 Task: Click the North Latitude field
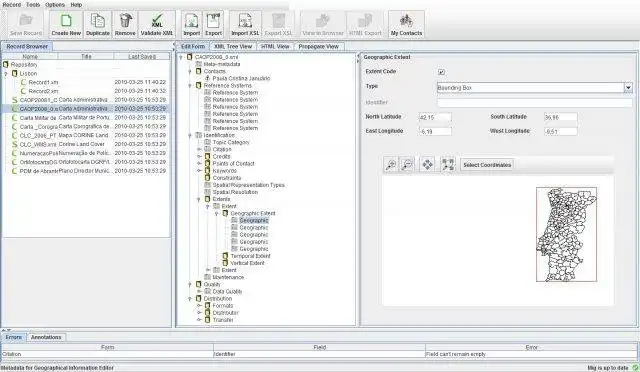point(435,117)
